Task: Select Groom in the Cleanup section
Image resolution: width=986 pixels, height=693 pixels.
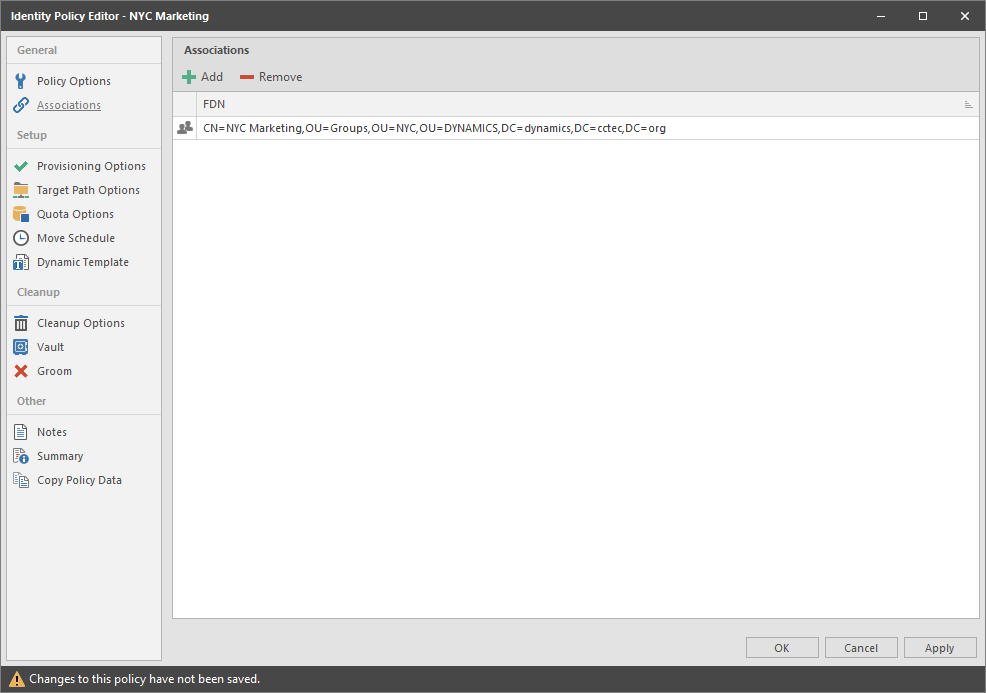Action: [54, 371]
